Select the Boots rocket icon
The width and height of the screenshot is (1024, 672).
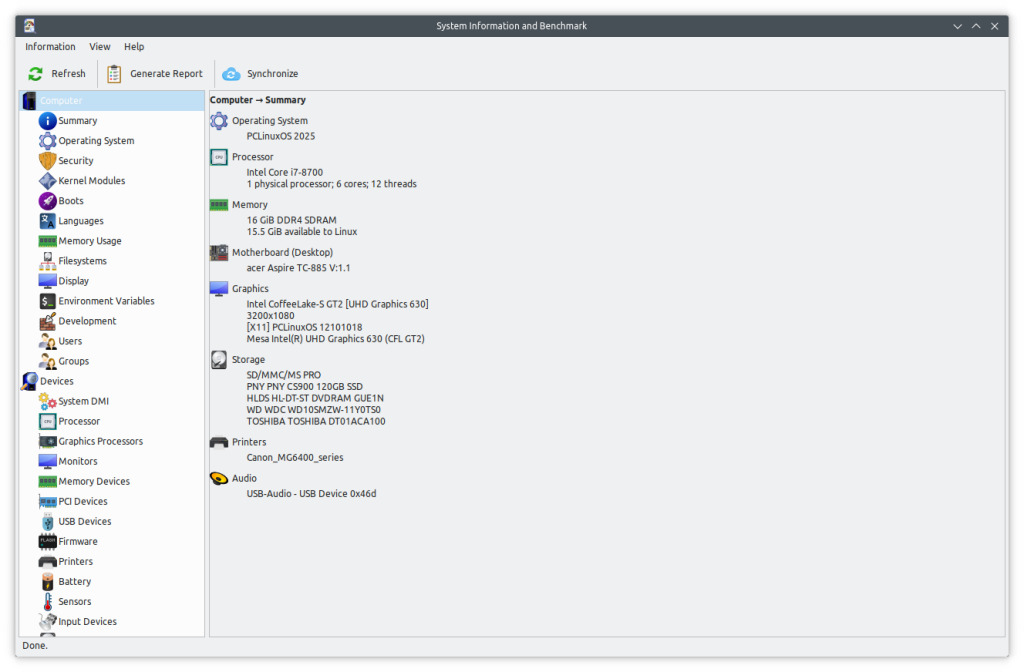(47, 201)
